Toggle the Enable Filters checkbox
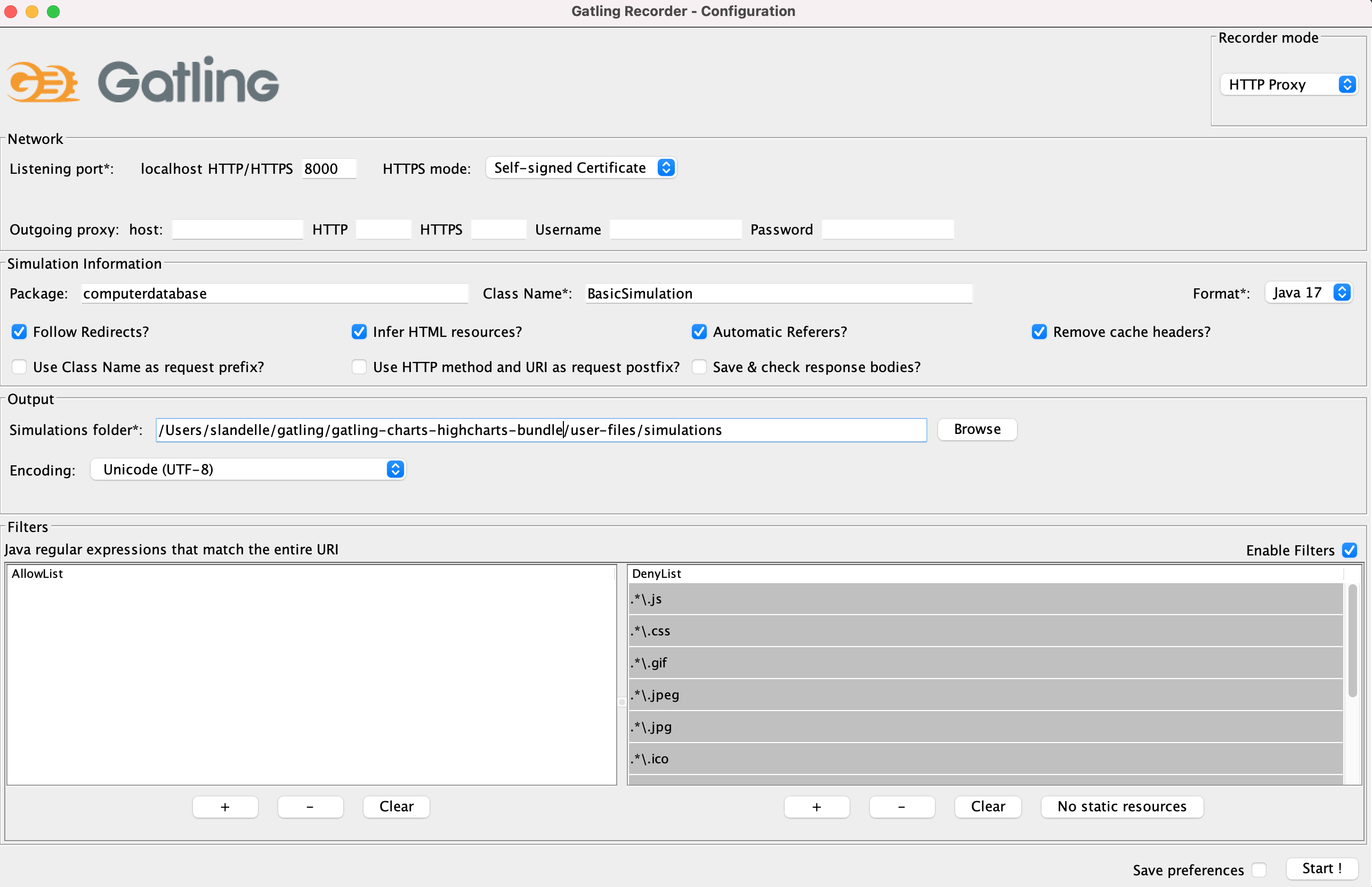 pos(1350,550)
